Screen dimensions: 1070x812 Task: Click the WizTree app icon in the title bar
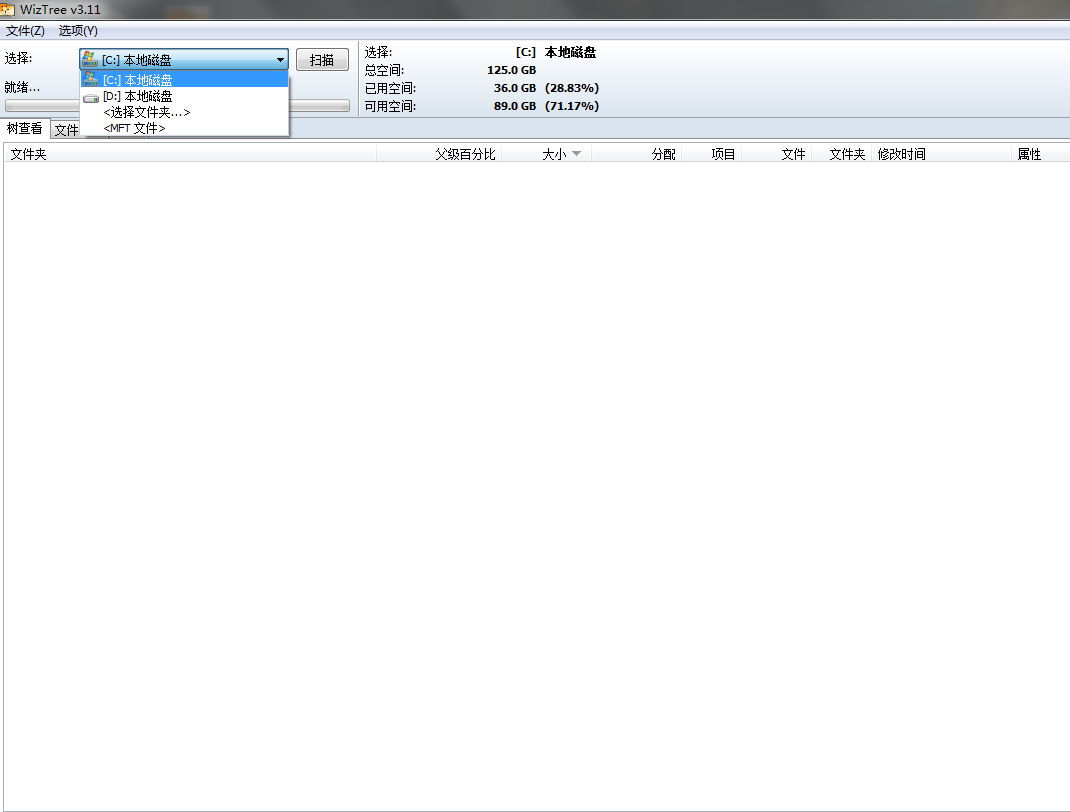point(7,10)
